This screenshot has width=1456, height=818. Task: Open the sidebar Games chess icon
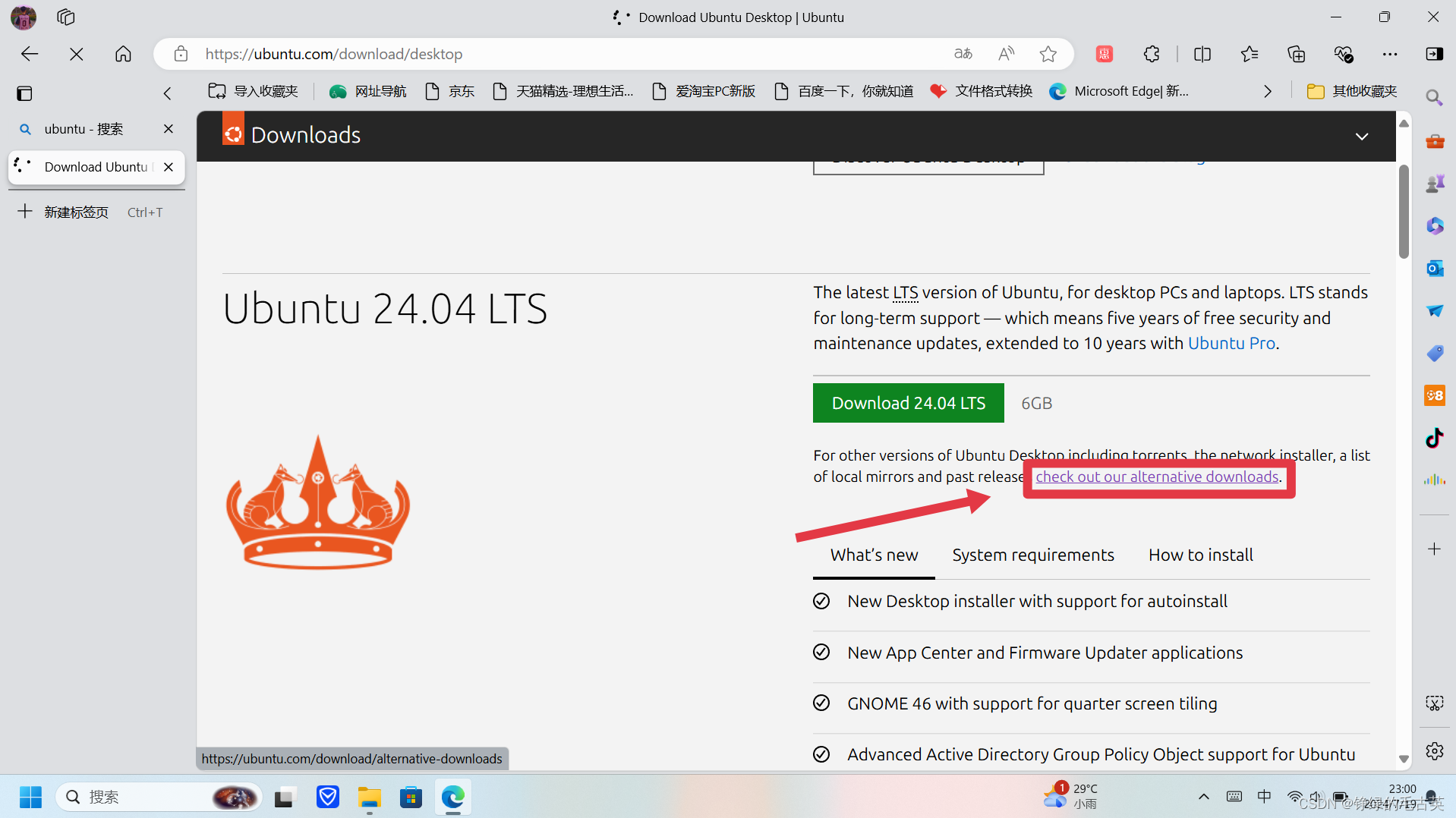point(1435,184)
